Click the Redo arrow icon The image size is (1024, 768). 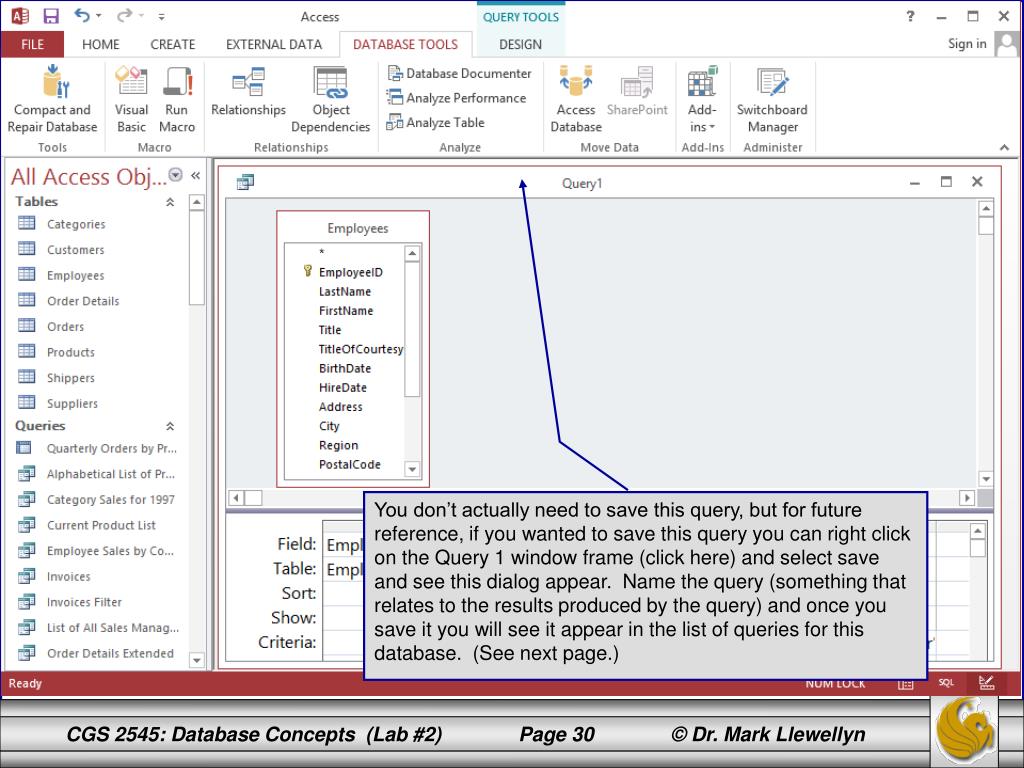pos(124,15)
